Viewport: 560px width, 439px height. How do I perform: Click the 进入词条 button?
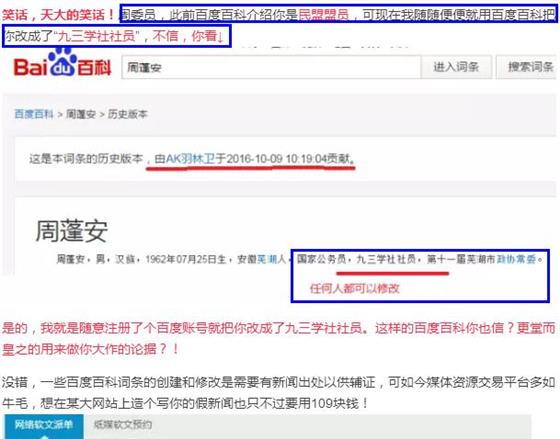(456, 67)
